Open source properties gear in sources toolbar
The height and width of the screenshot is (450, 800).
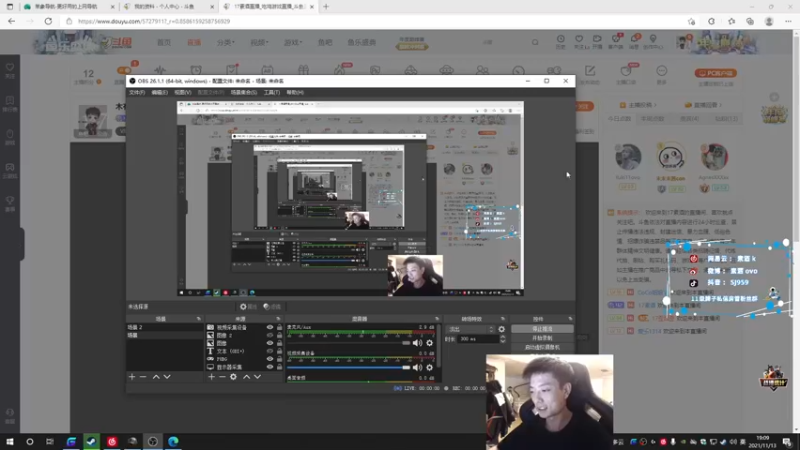coord(233,377)
